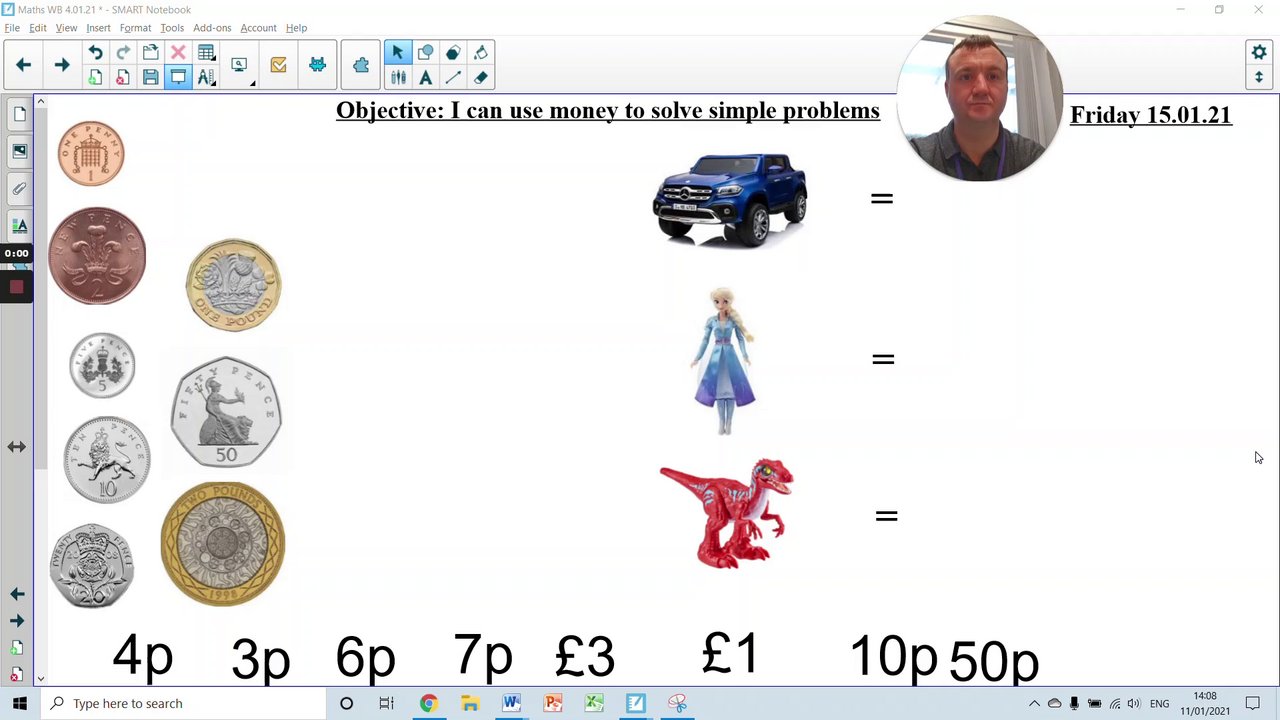The width and height of the screenshot is (1280, 720).
Task: Open the Help menu
Action: [296, 28]
